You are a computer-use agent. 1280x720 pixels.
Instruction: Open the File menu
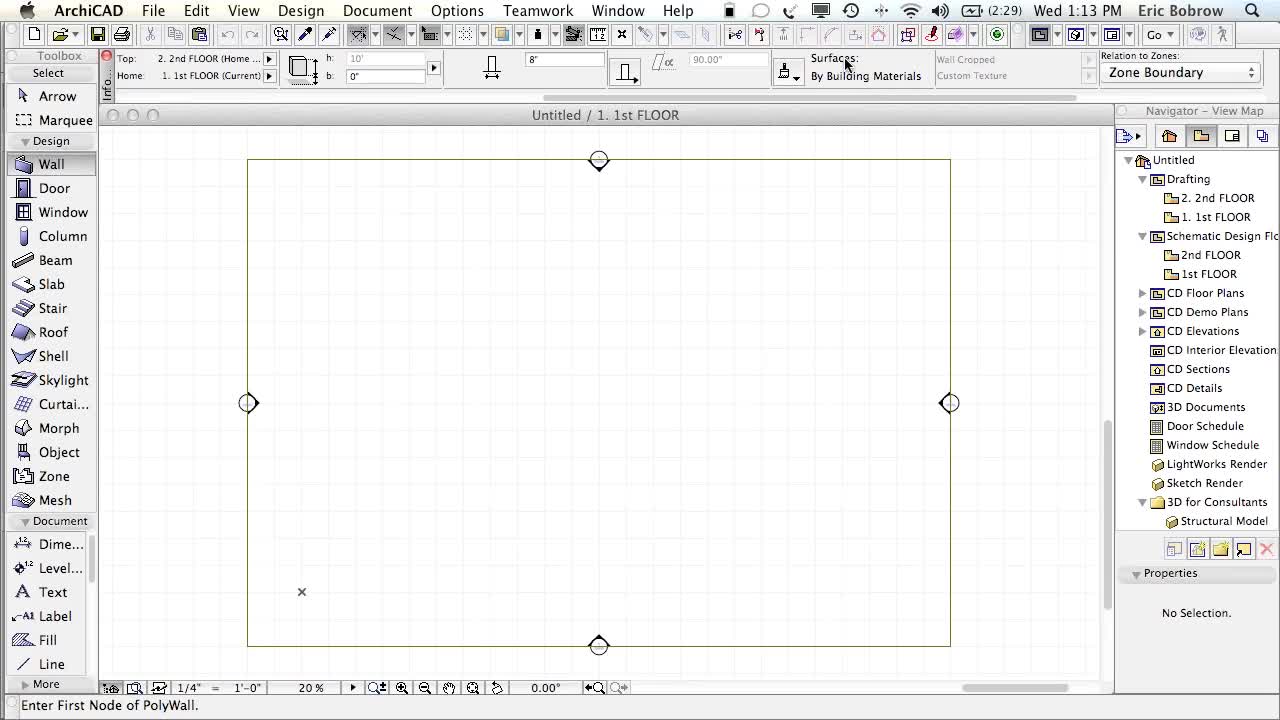pyautogui.click(x=153, y=11)
